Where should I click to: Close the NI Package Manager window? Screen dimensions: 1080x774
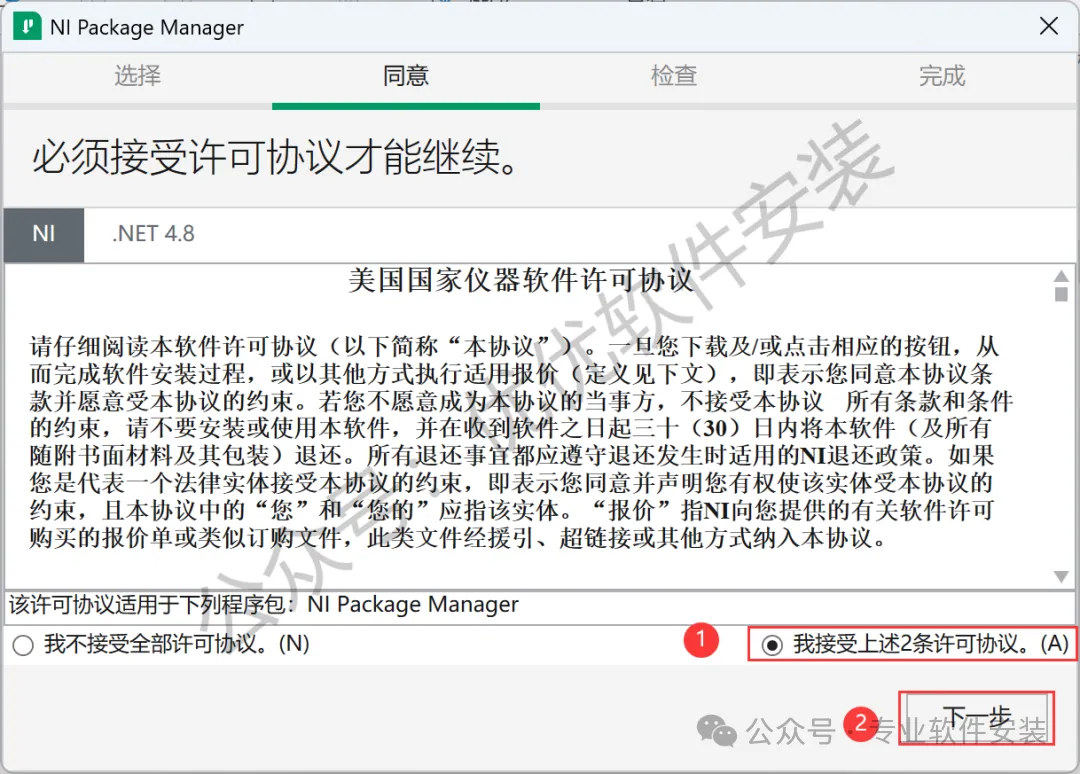coord(1048,27)
